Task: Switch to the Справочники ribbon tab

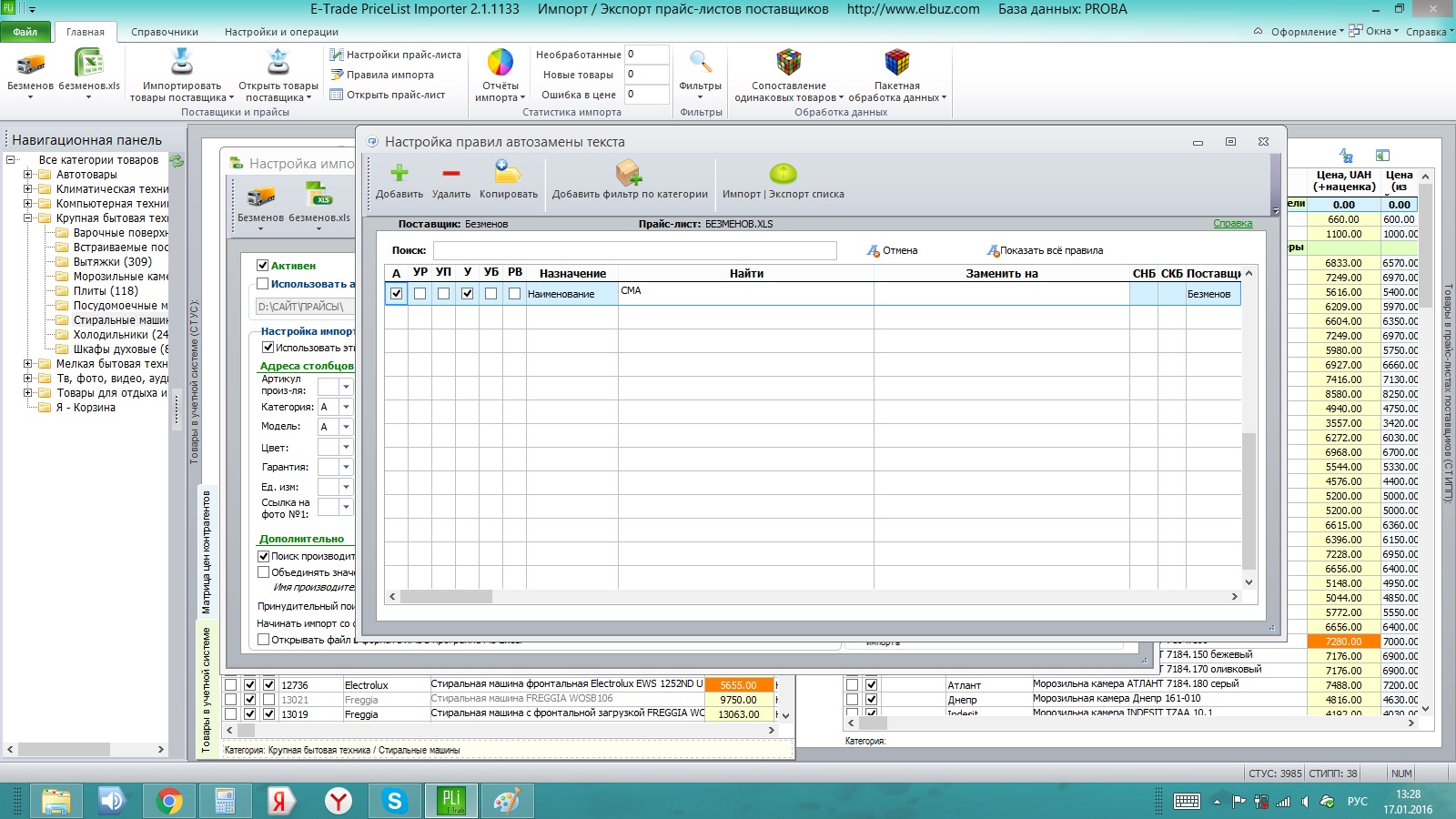Action: 165,32
